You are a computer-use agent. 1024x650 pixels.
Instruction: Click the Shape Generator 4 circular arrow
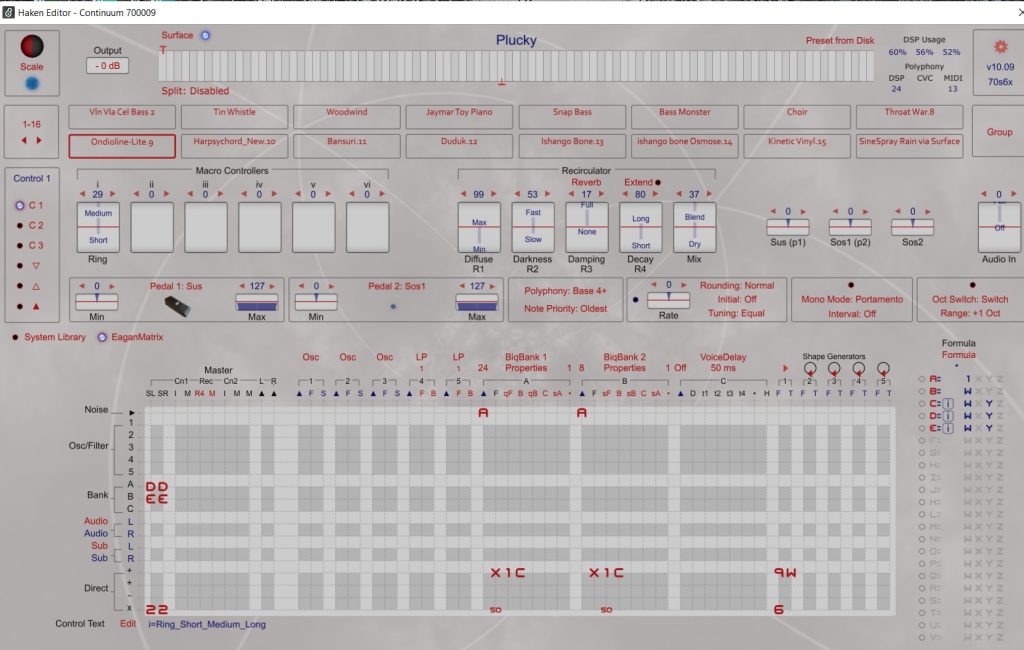tap(859, 368)
